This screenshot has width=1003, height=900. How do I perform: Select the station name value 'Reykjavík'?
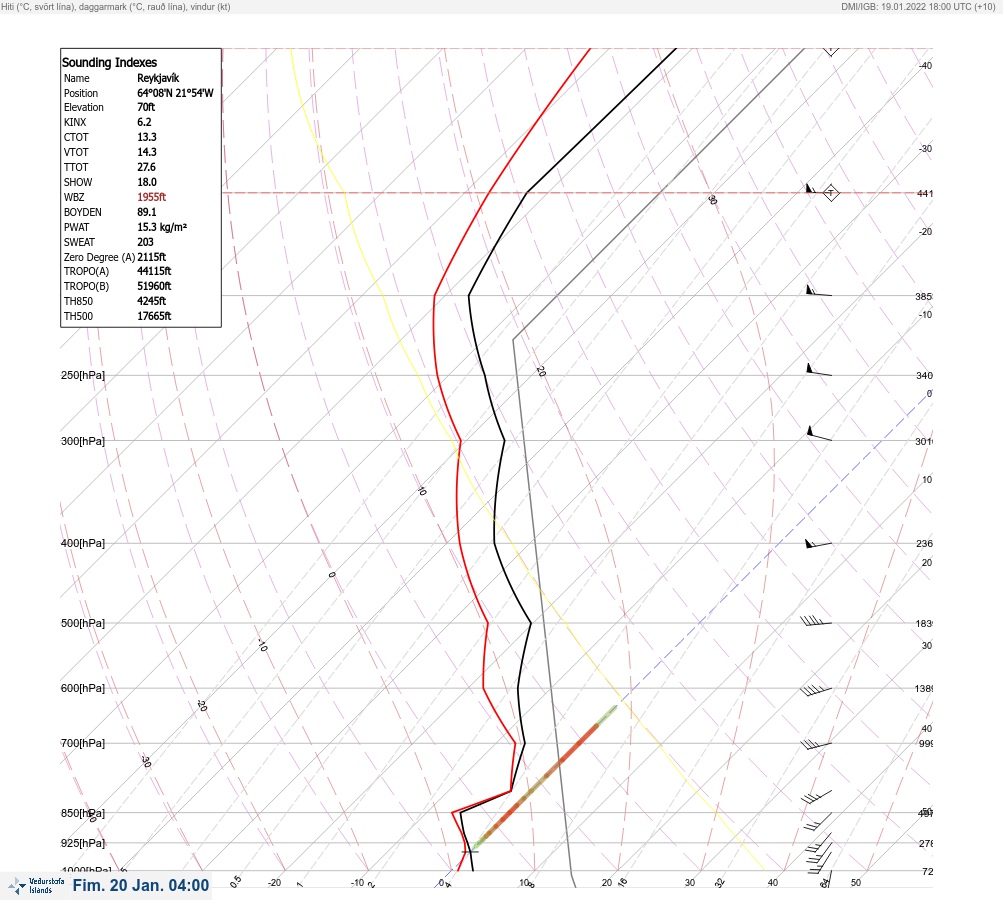tap(158, 78)
